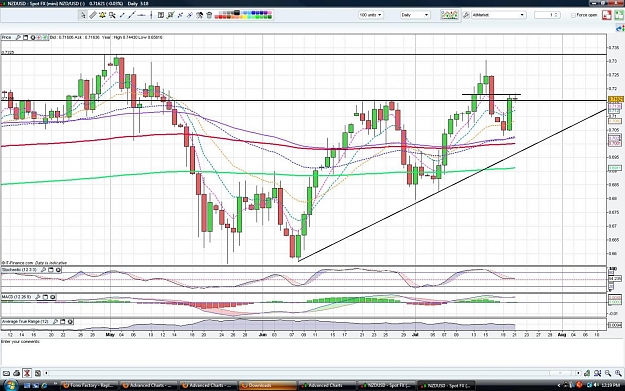Viewport: 625px width, 391px height.
Task: Select the short trend line tool
Action: (x=122, y=15)
